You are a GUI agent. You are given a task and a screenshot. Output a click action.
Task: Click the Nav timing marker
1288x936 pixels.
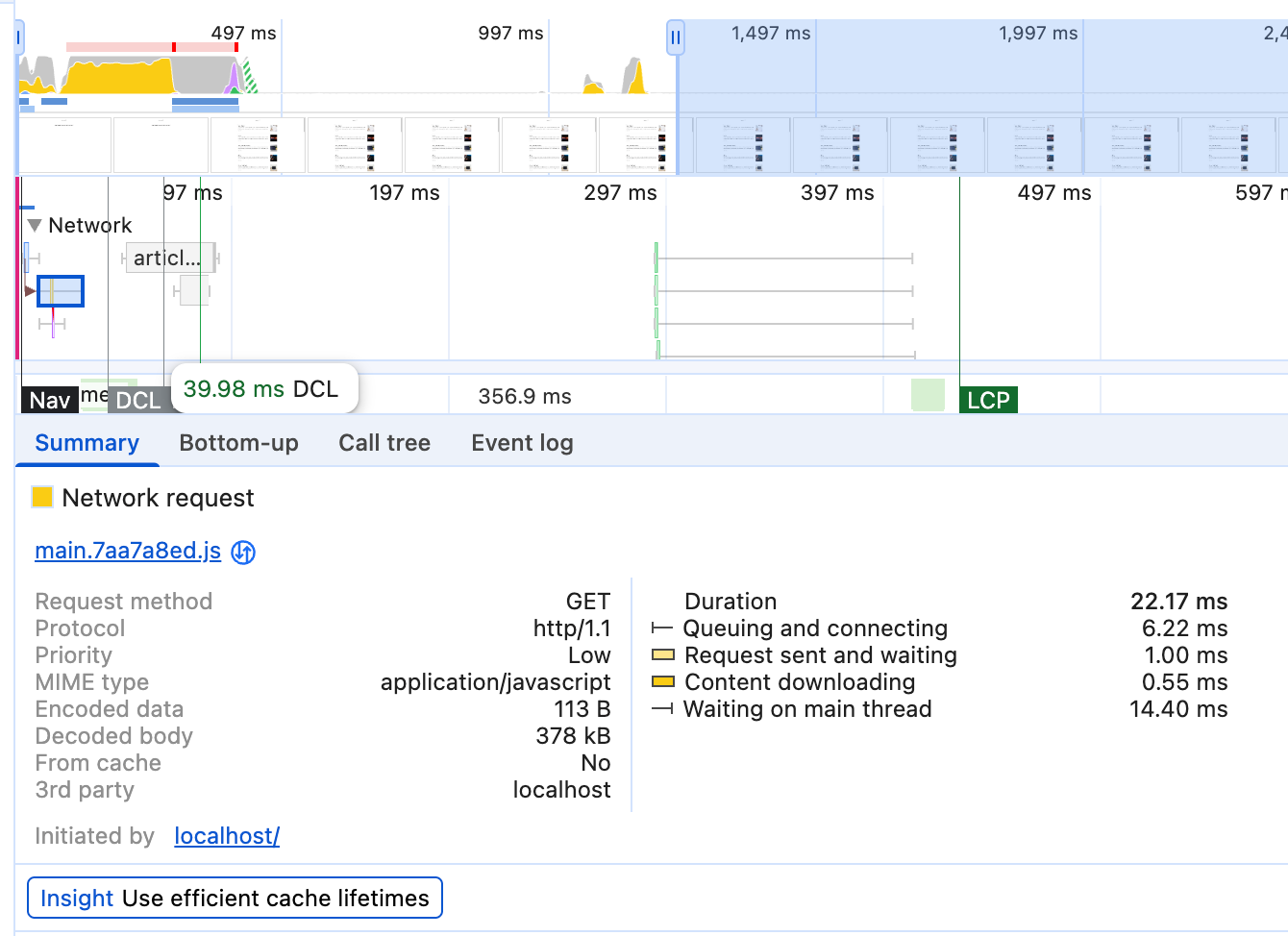(49, 400)
